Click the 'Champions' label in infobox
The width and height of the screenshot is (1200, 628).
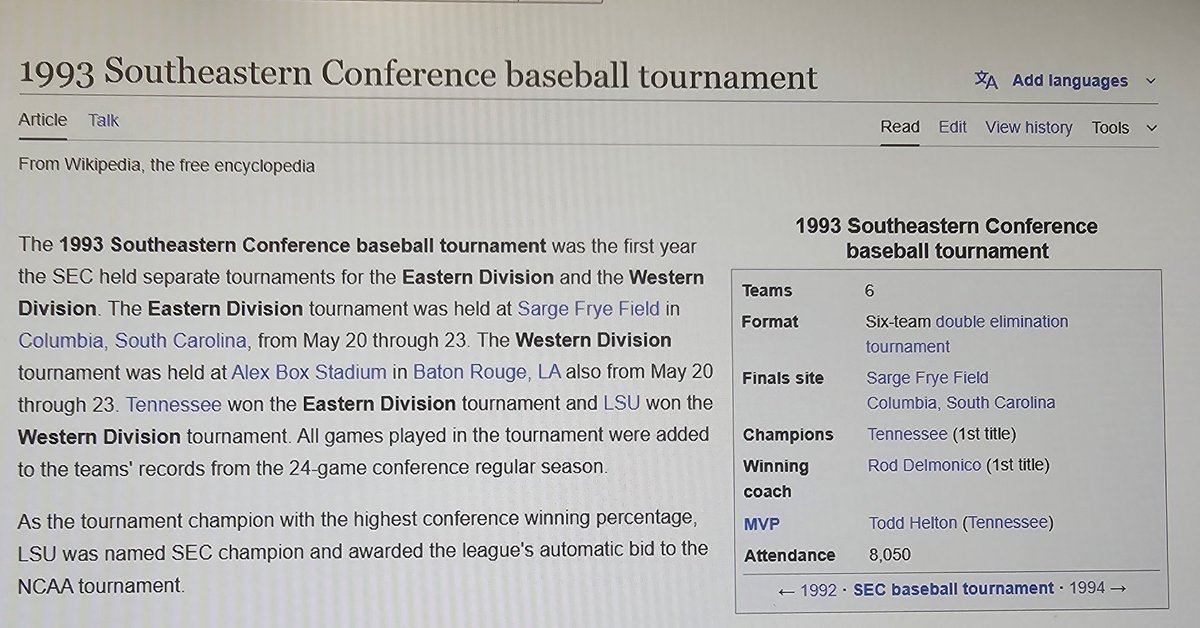pos(788,435)
